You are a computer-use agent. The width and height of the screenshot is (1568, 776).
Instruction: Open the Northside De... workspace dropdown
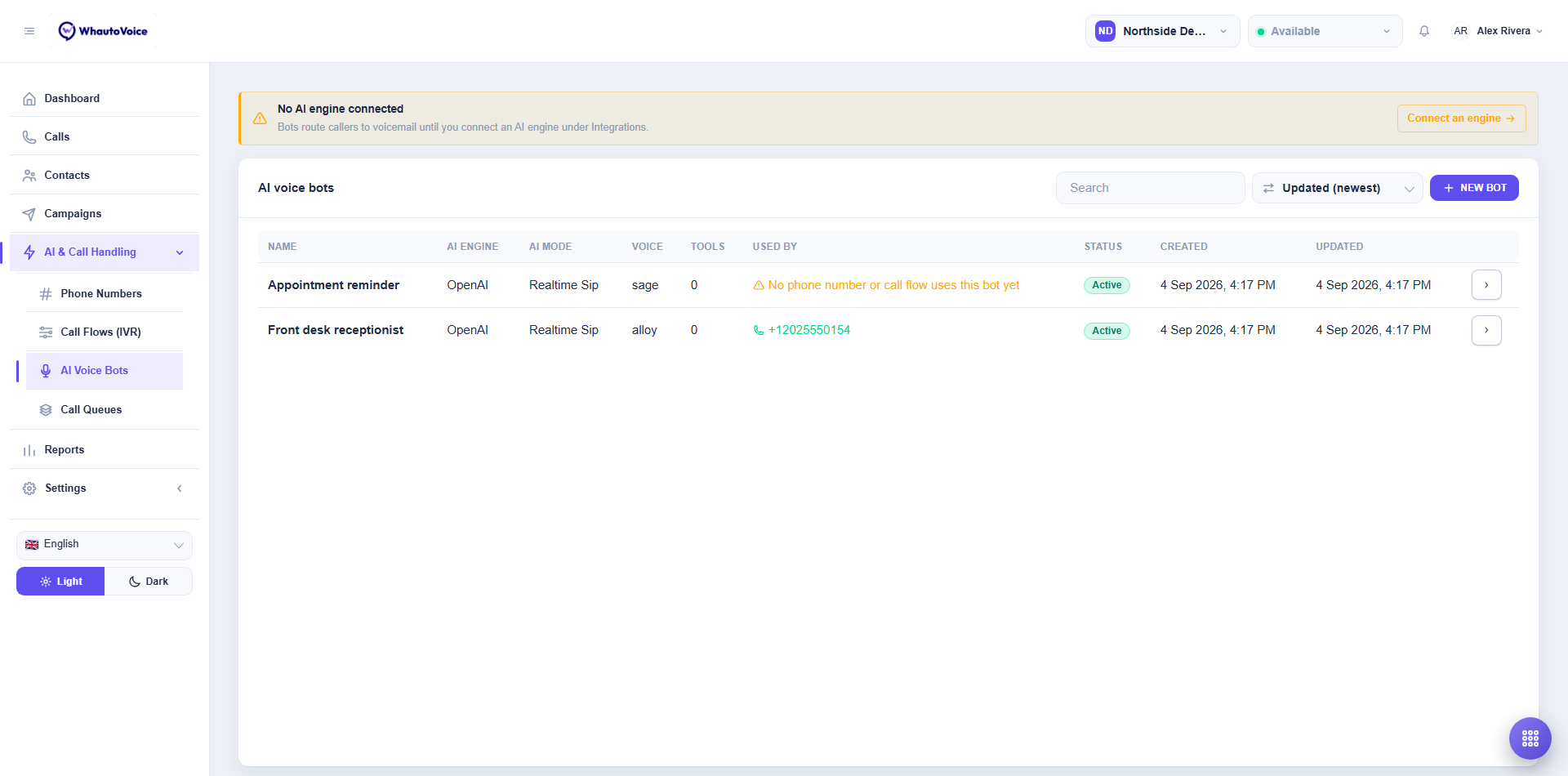pos(1162,31)
